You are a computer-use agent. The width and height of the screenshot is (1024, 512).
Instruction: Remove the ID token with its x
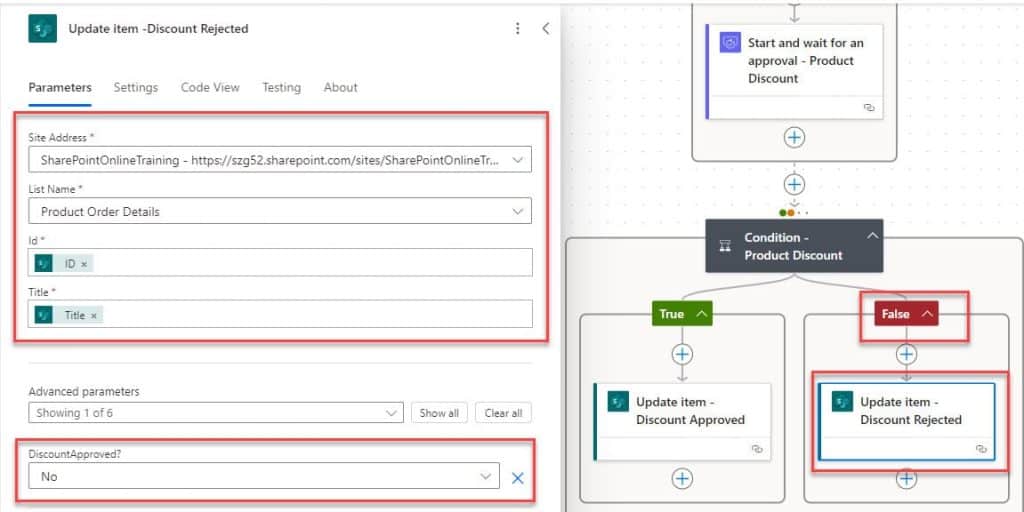coord(84,264)
